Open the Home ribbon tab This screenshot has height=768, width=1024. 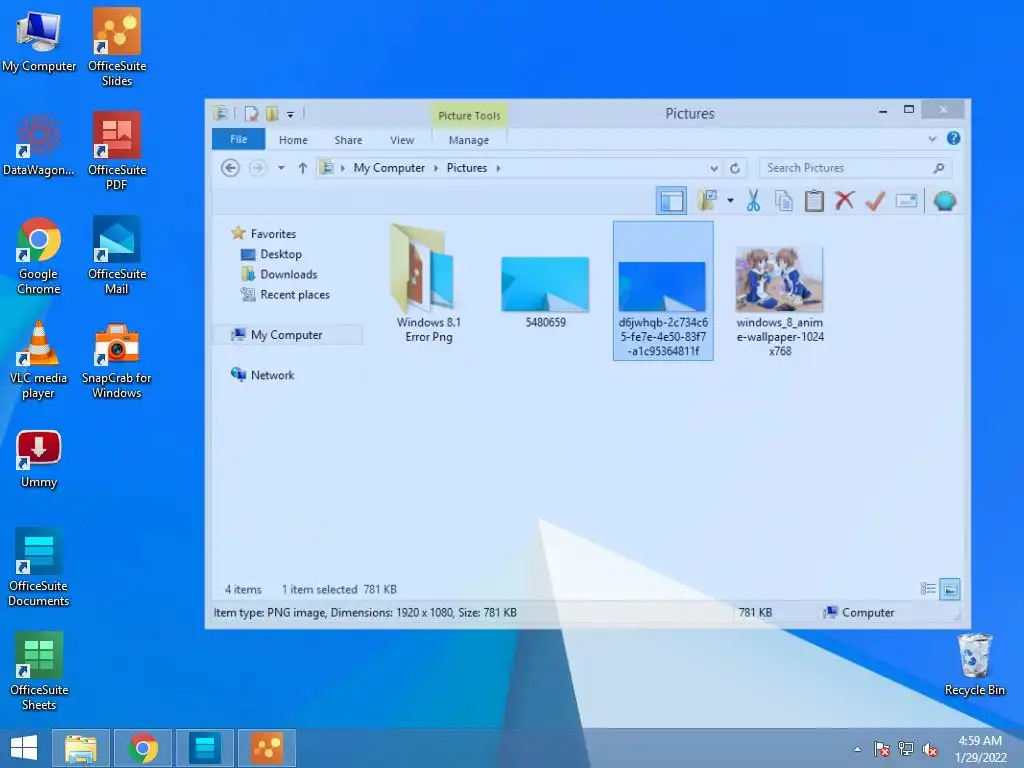pyautogui.click(x=293, y=140)
